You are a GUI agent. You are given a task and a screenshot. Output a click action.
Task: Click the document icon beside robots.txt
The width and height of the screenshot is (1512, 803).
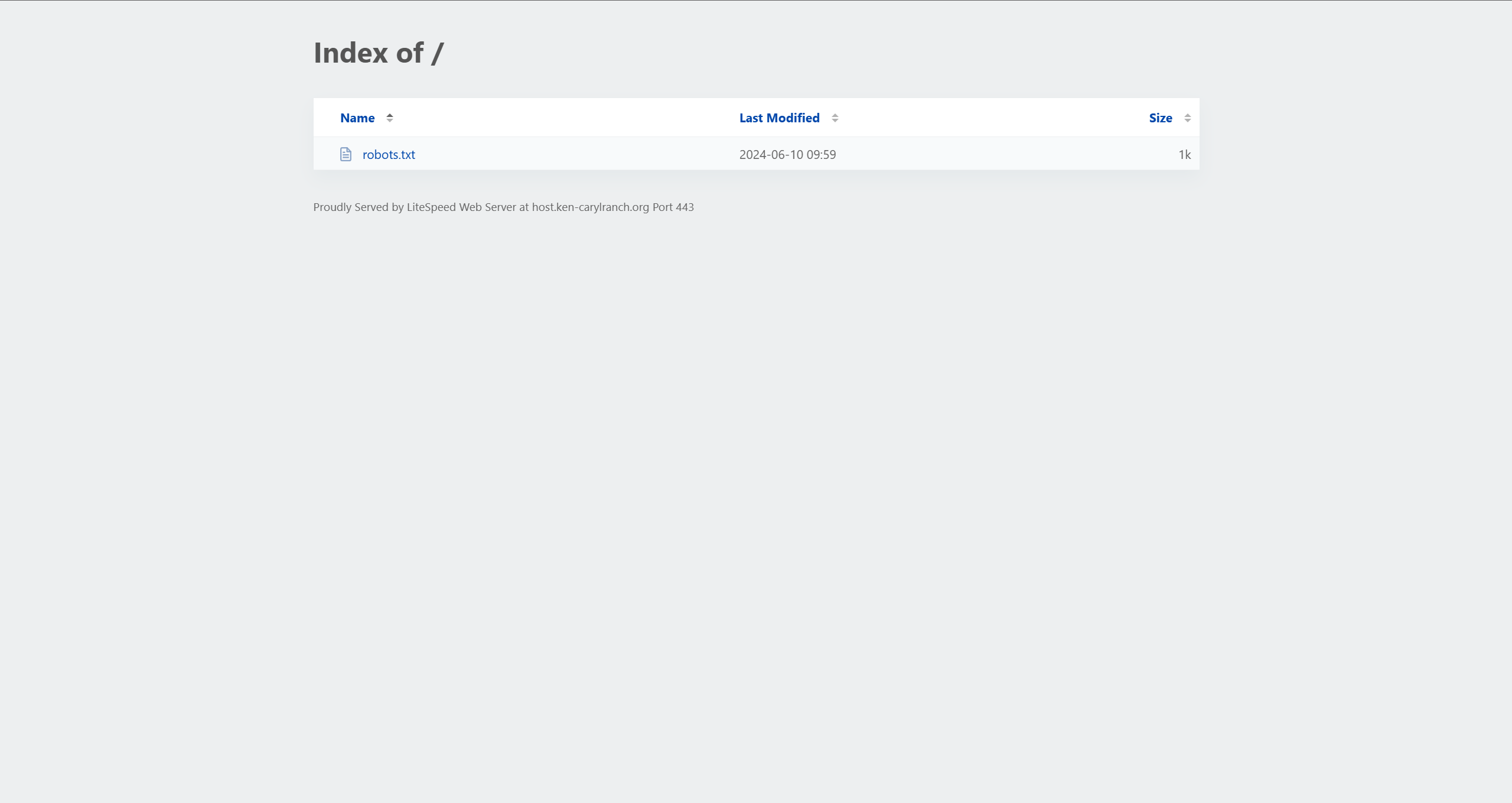[346, 154]
